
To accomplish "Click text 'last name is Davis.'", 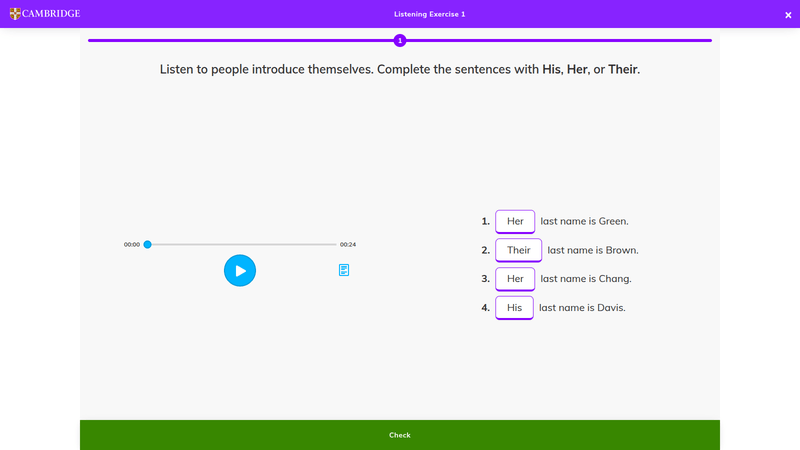I will (582, 308).
